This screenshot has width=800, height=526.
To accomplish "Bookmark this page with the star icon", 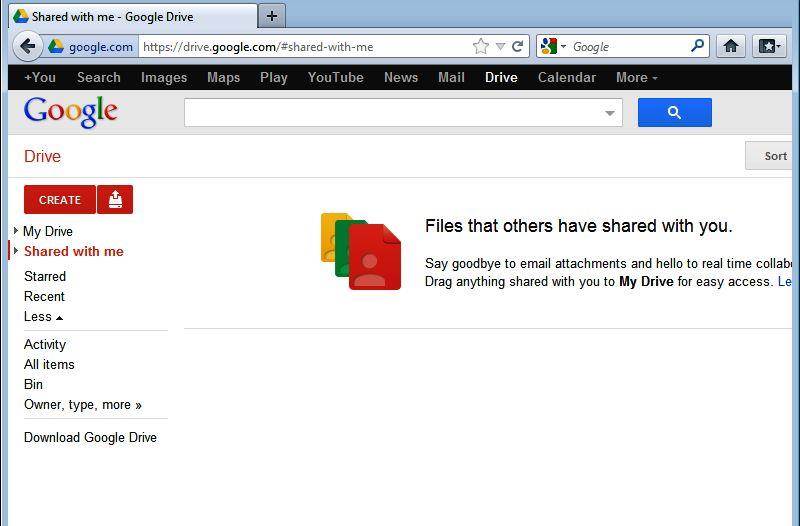I will [x=480, y=46].
